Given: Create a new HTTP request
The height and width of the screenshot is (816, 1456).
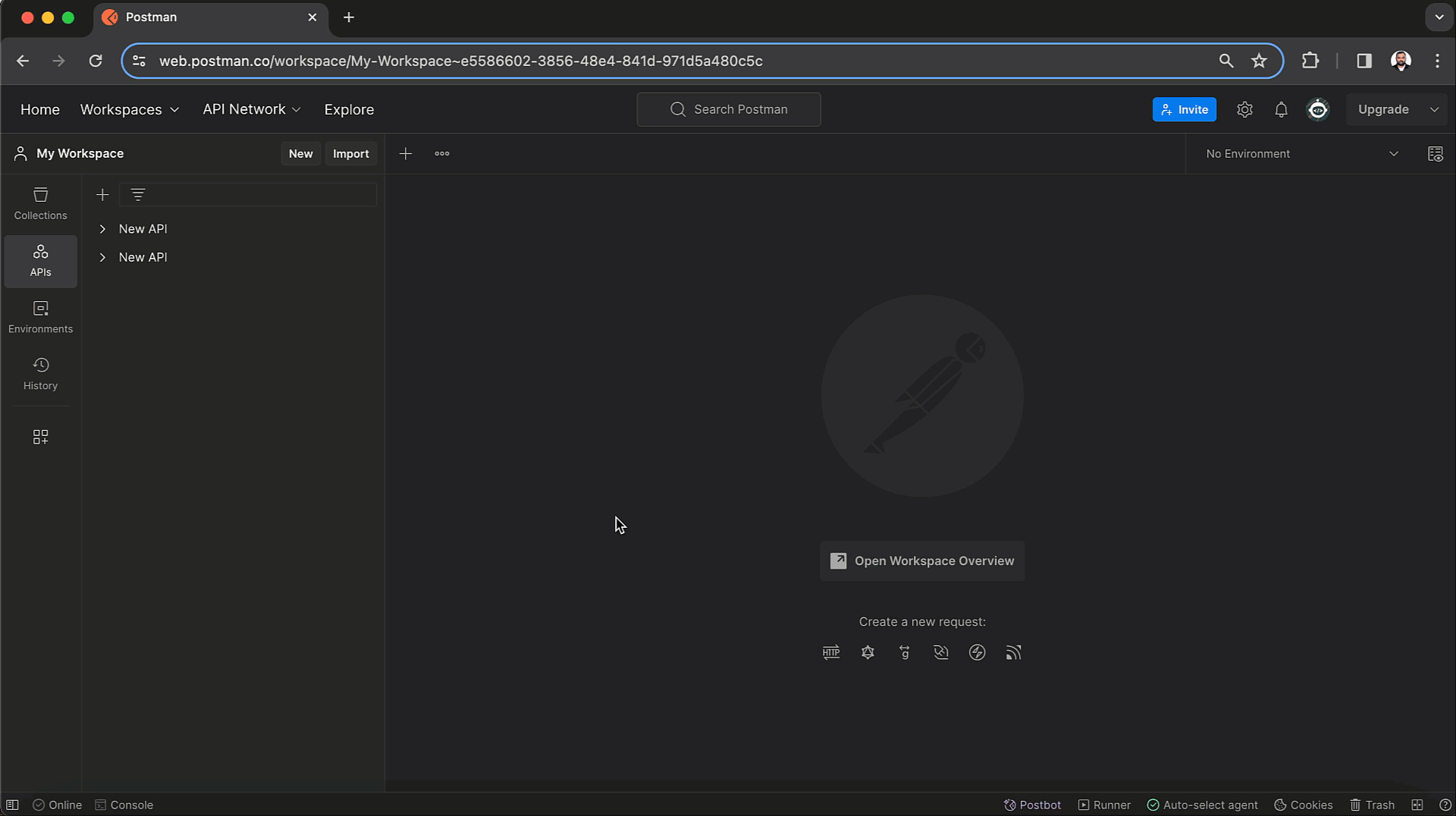Looking at the screenshot, I should [831, 652].
